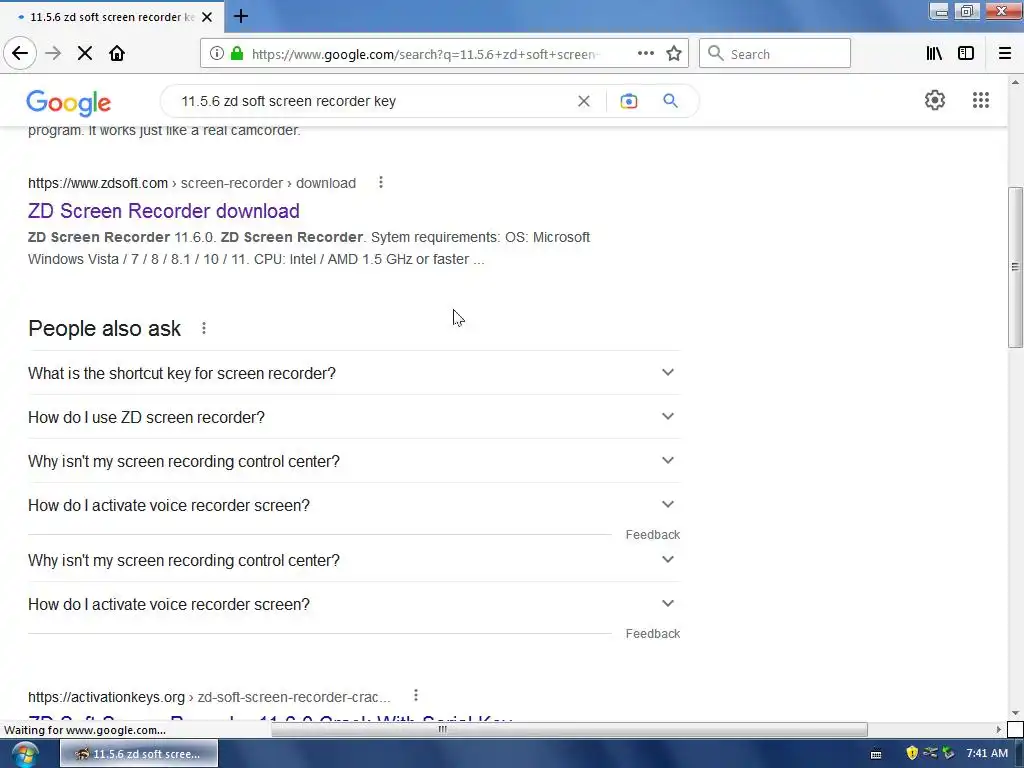The width and height of the screenshot is (1024, 768).
Task: Expand second screen recording control center question
Action: click(354, 560)
